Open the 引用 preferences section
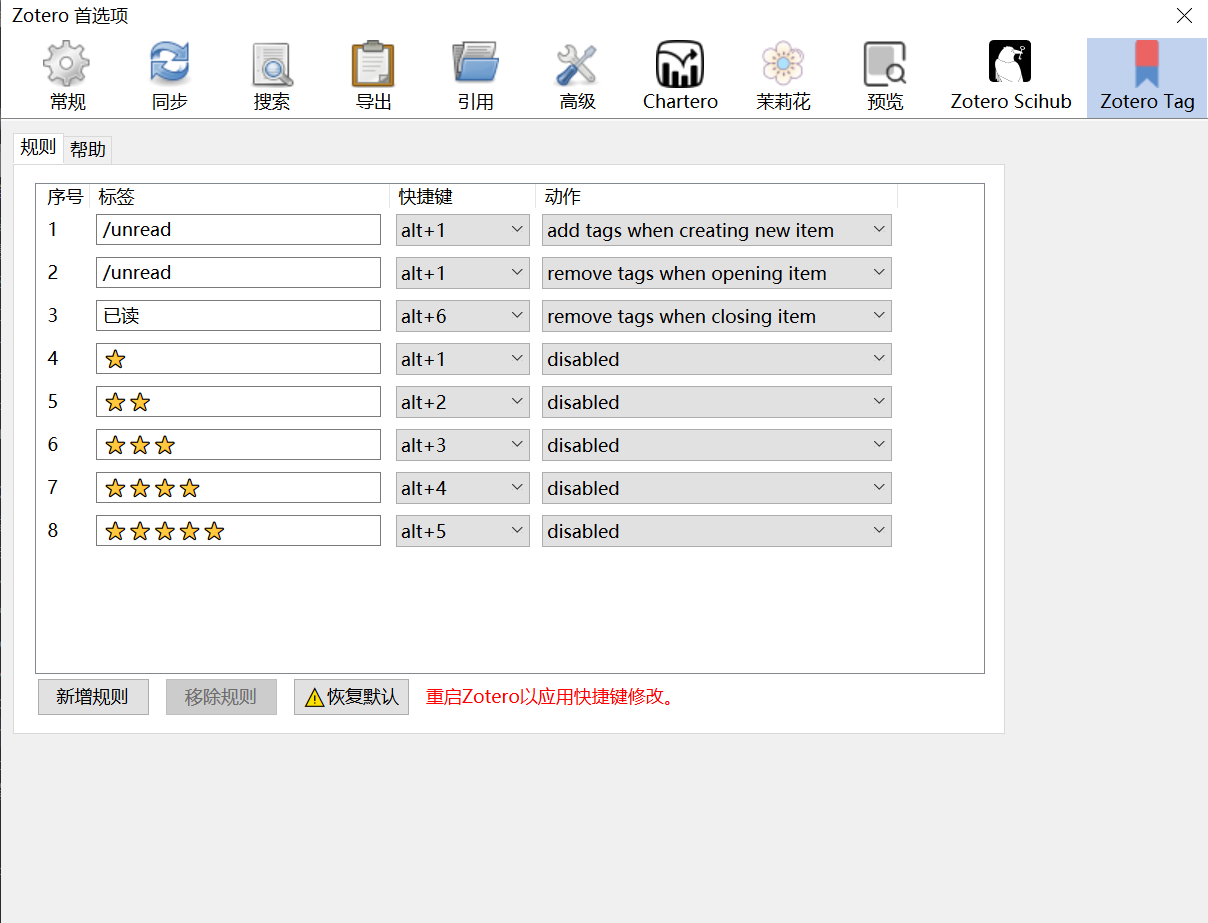1208x923 pixels. click(475, 75)
